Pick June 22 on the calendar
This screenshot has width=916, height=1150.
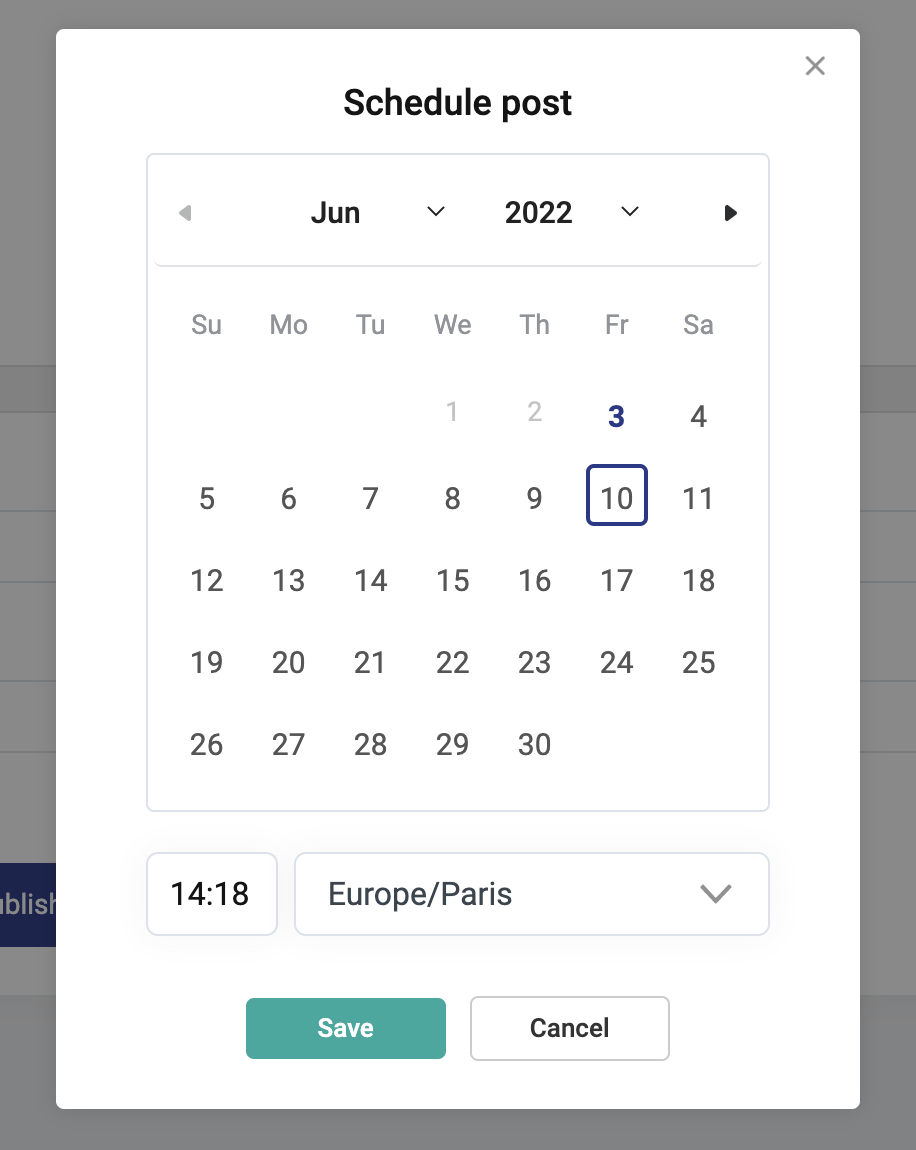tap(453, 662)
